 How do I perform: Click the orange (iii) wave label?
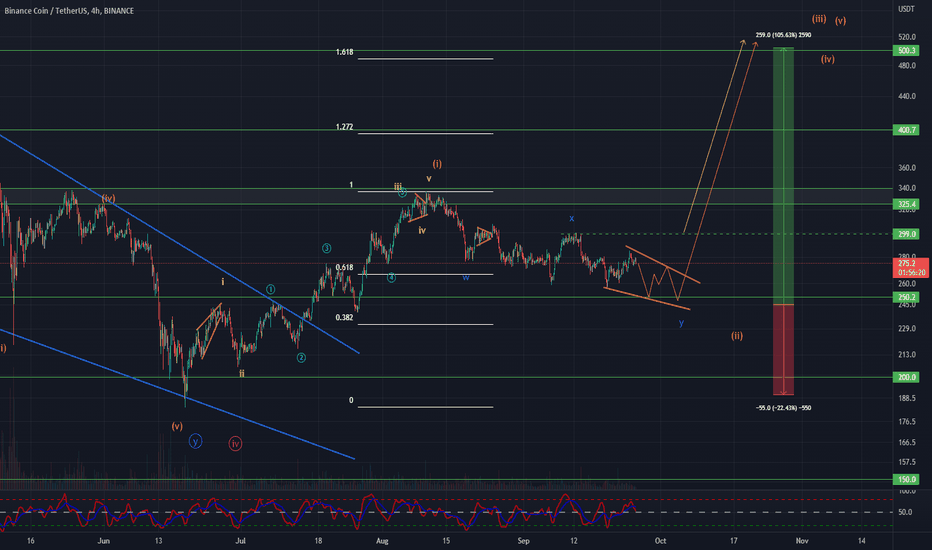(819, 19)
